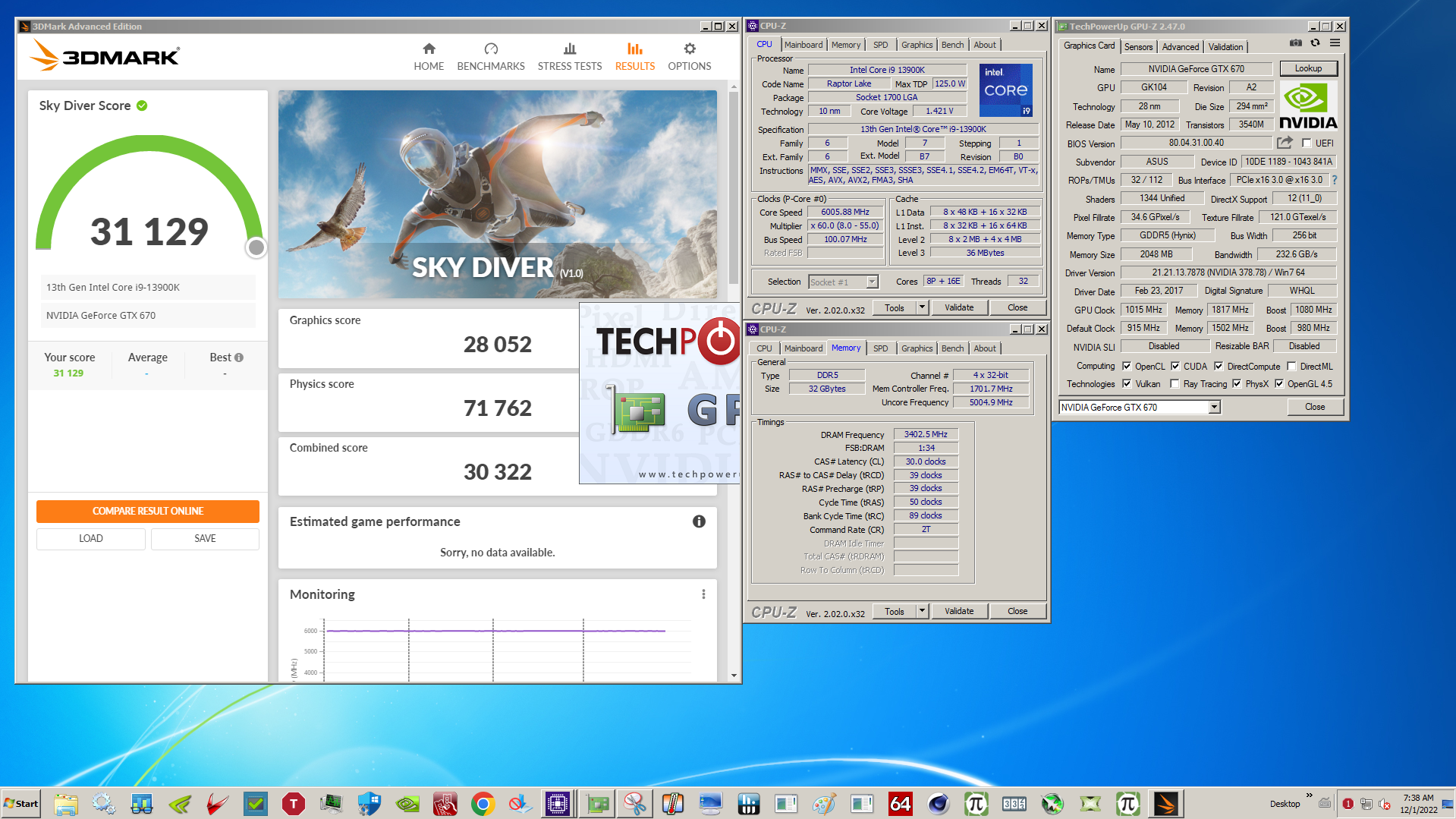Click the 3DMark scrollbar down arrow
1456x819 pixels.
[734, 675]
